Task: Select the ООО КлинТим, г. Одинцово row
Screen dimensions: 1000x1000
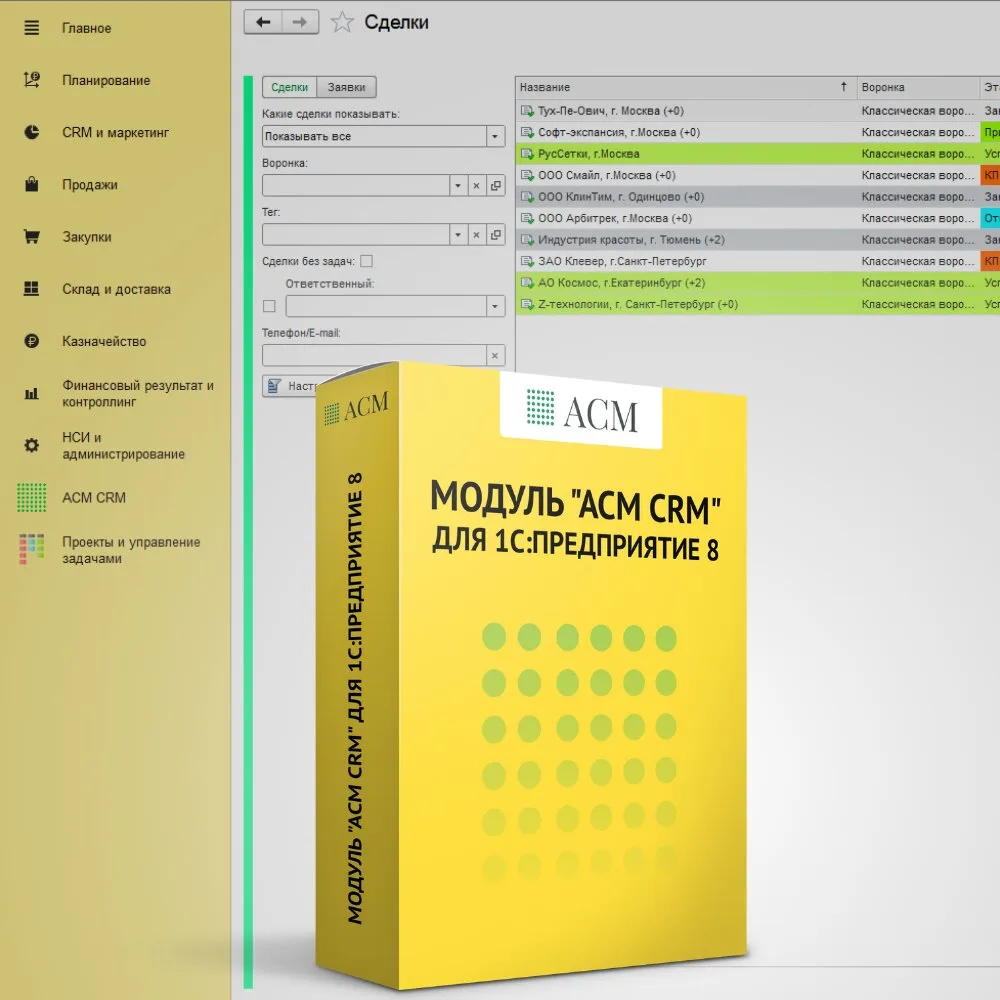Action: click(x=758, y=196)
